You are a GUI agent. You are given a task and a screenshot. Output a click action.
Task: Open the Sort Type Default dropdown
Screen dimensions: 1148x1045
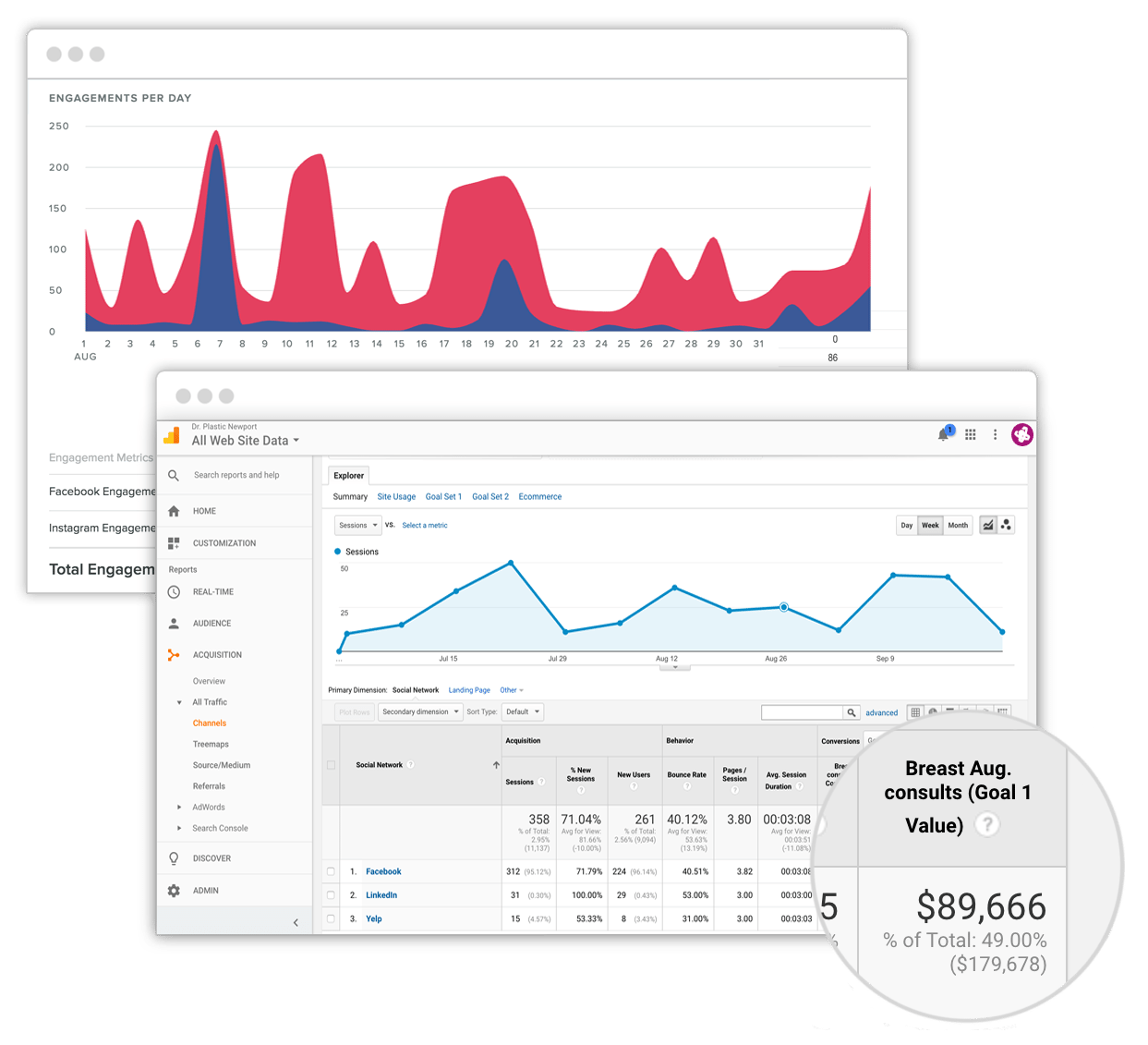(523, 711)
